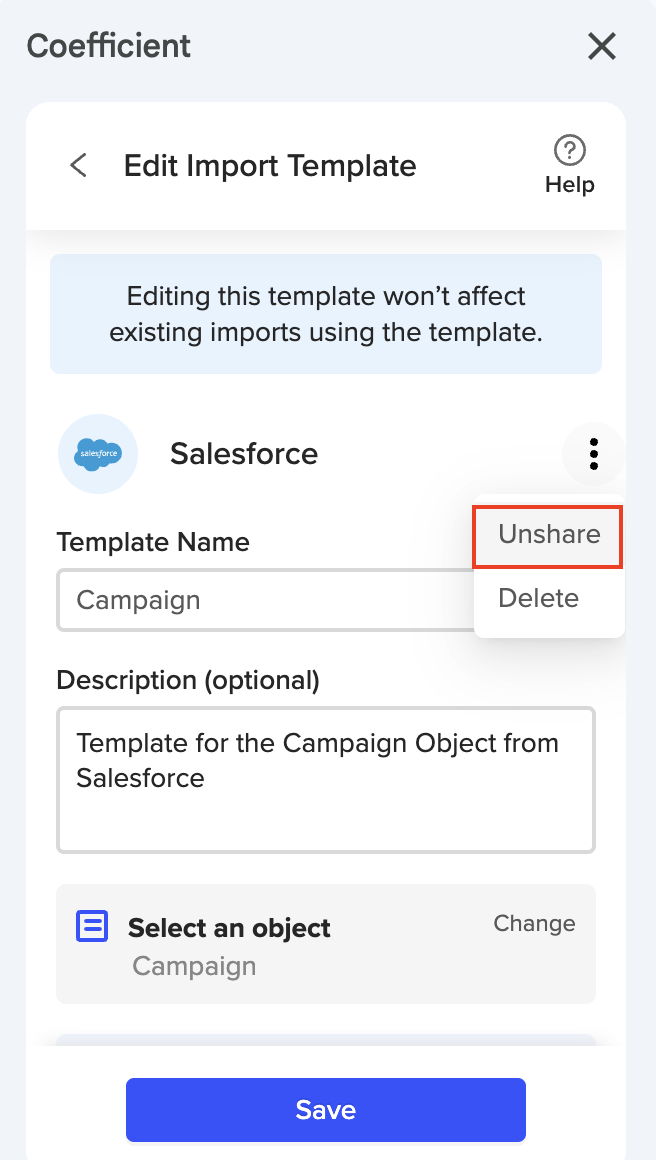
Task: Choose Delete from the dropdown menu
Action: (x=538, y=598)
